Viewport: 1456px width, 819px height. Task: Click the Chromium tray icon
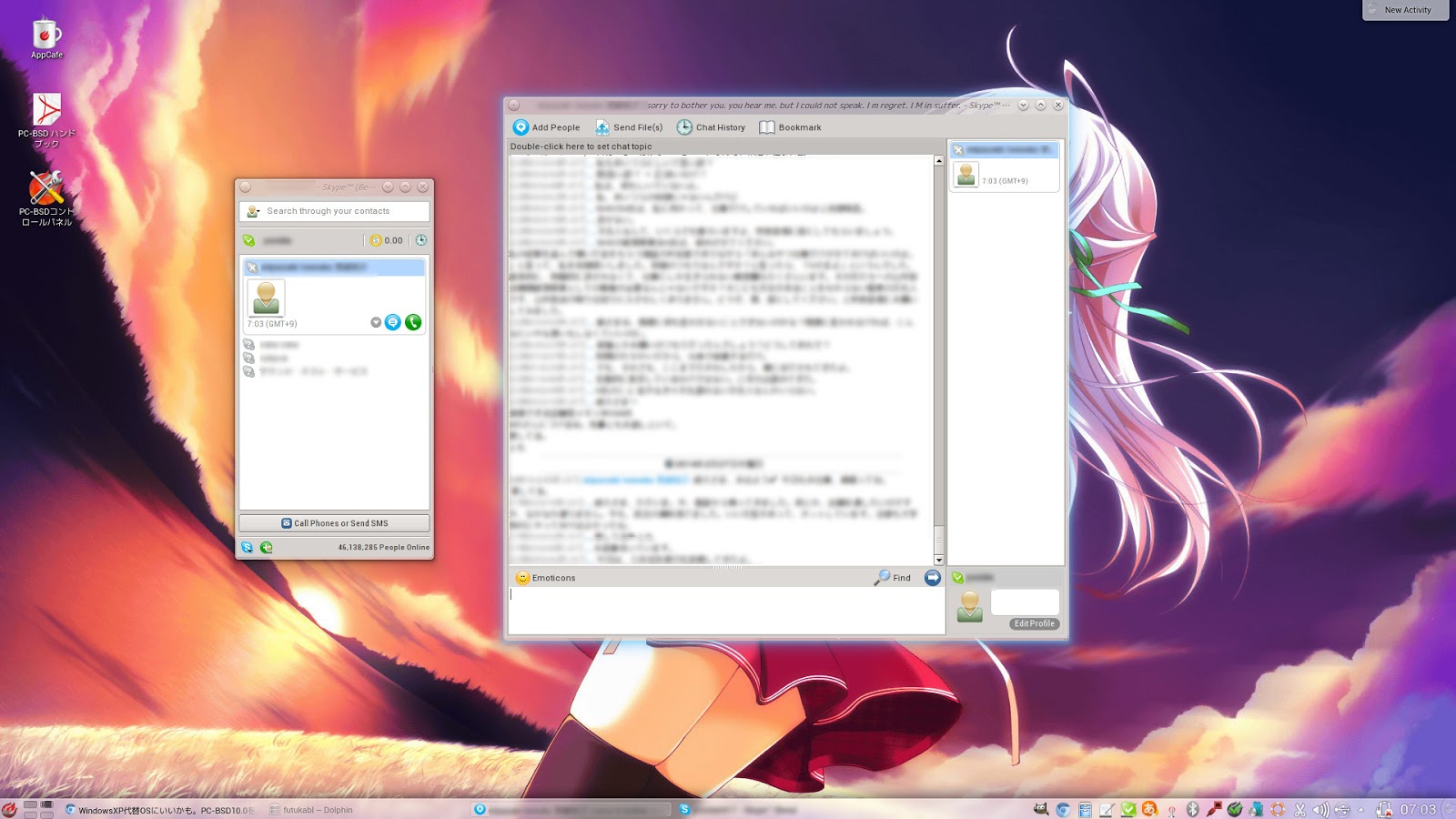pyautogui.click(x=1063, y=809)
